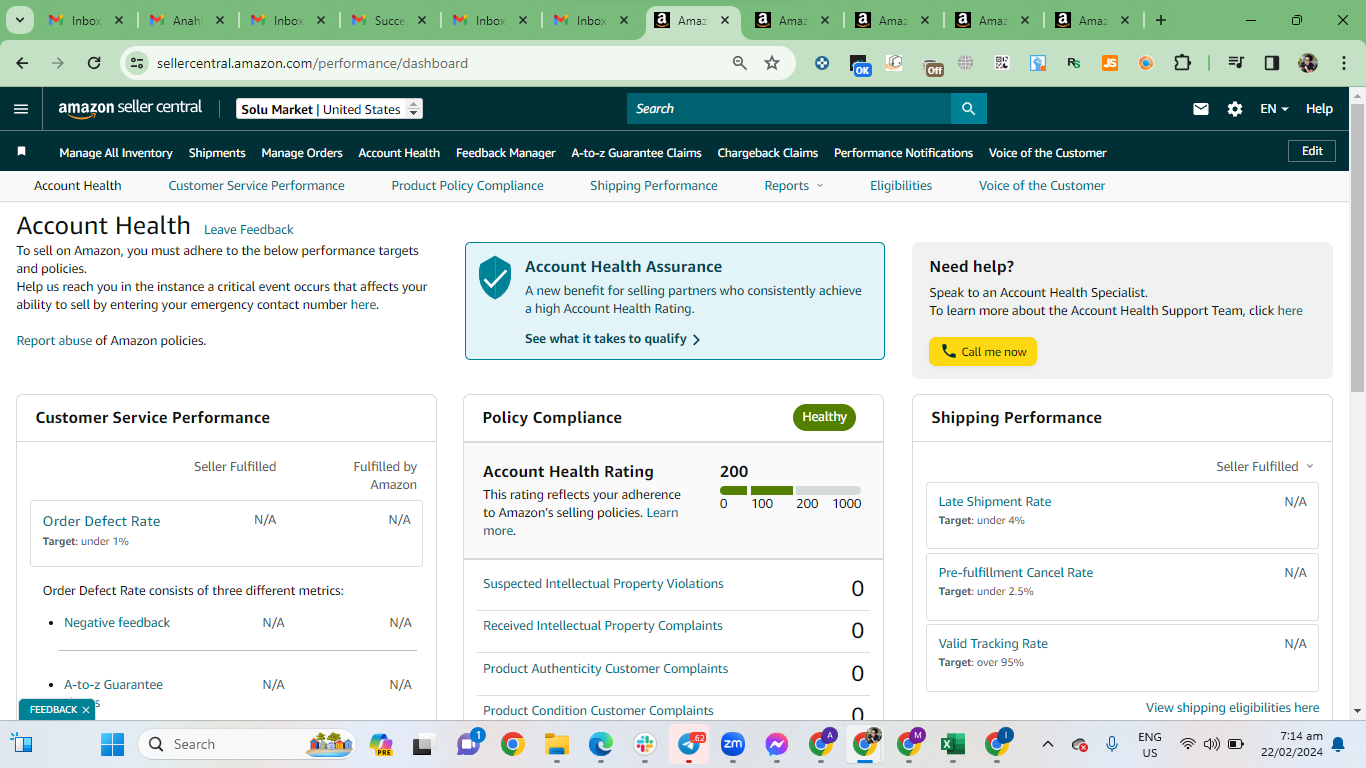
Task: Open the buyer messages envelope icon
Action: (x=1201, y=109)
